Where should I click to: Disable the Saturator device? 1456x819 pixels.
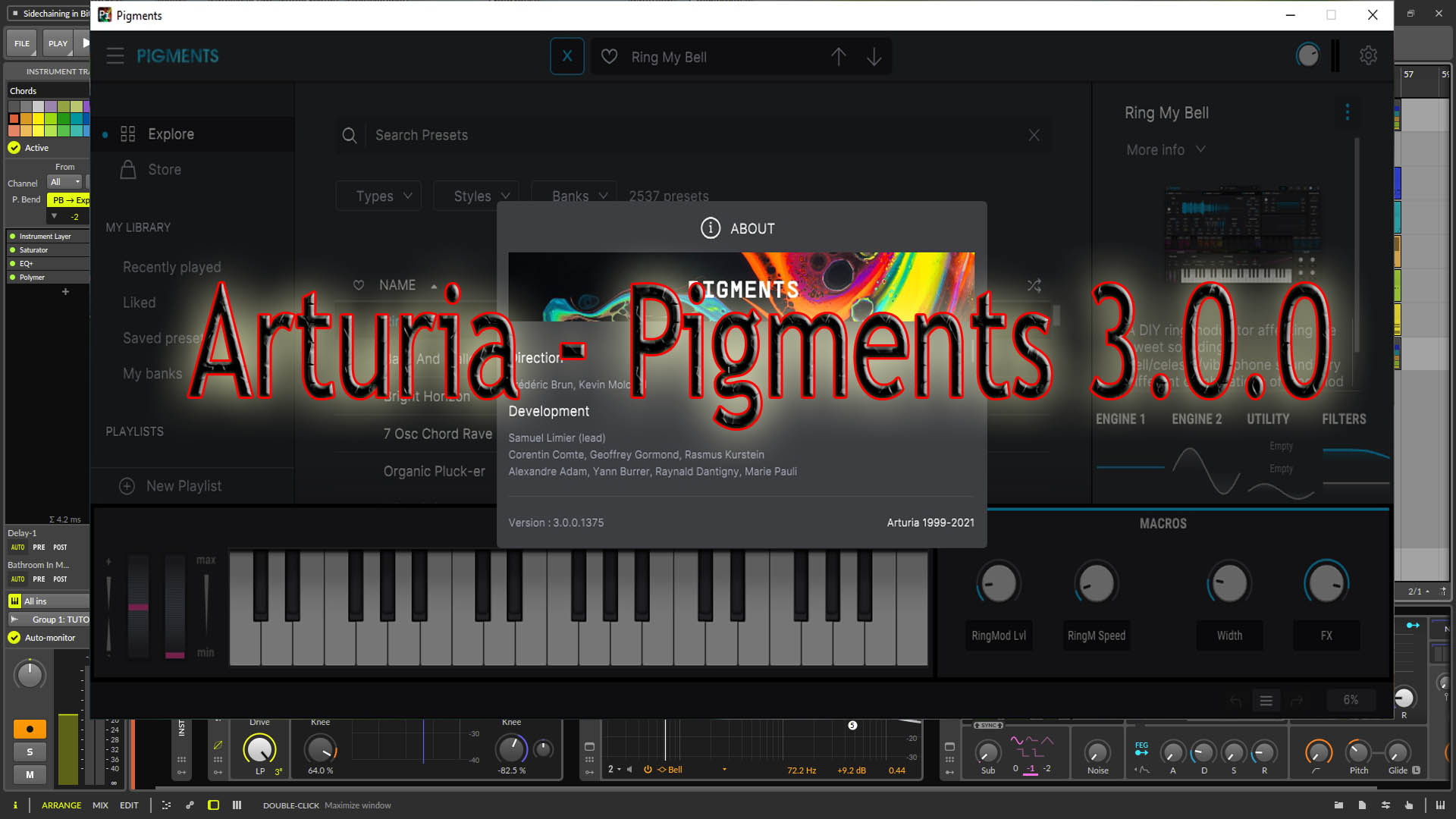point(12,250)
